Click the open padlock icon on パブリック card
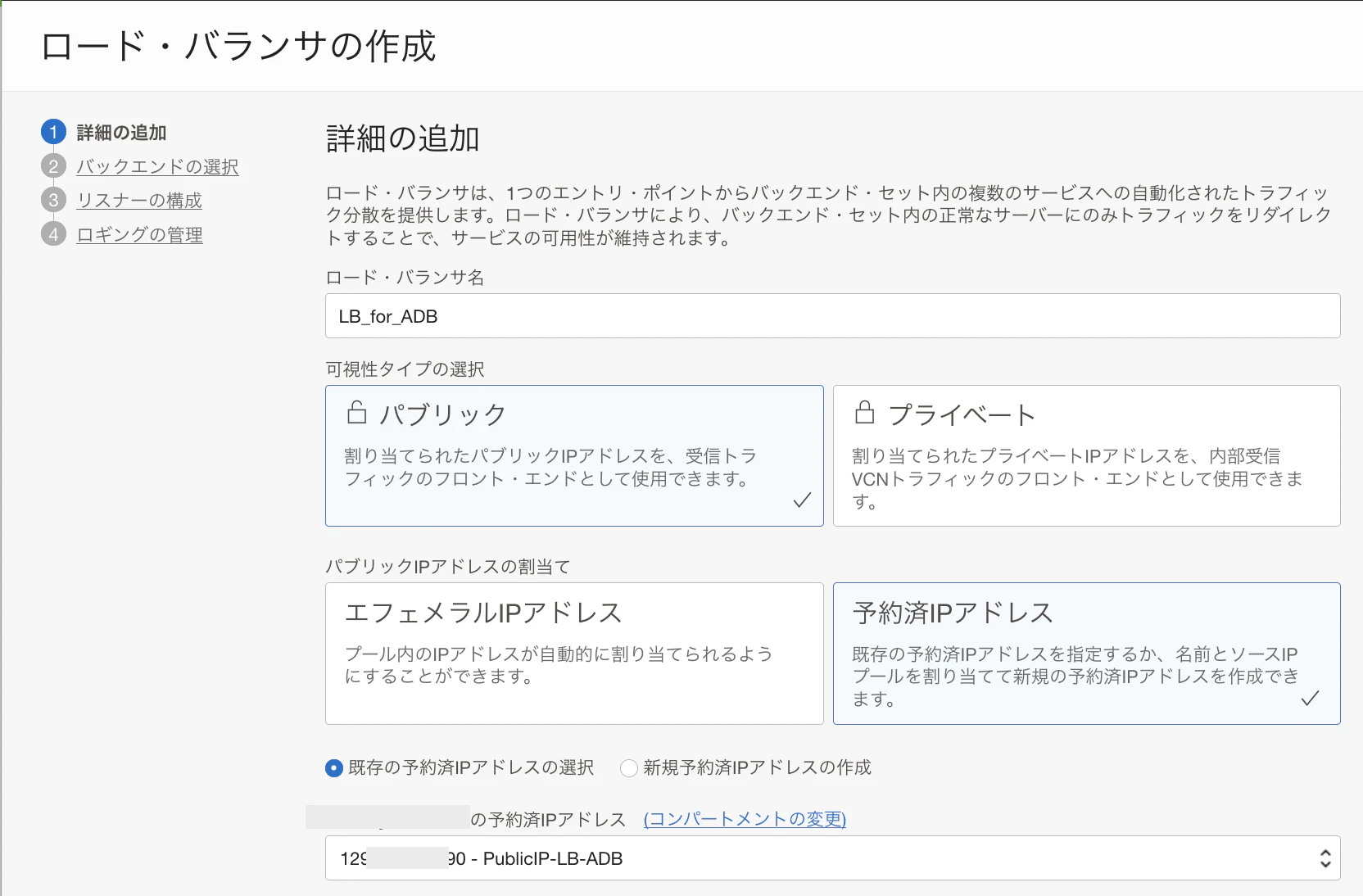The height and width of the screenshot is (896, 1363). [x=356, y=412]
